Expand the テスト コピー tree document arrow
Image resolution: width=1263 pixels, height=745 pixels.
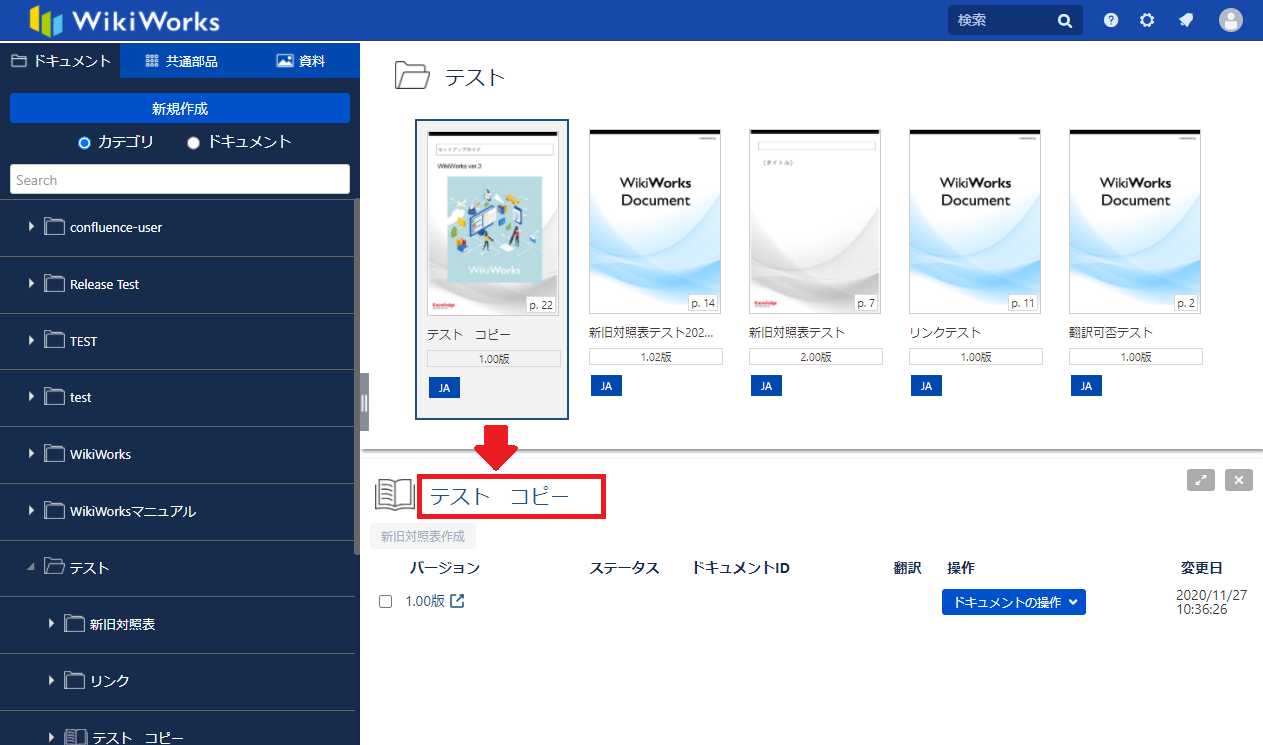pos(52,738)
